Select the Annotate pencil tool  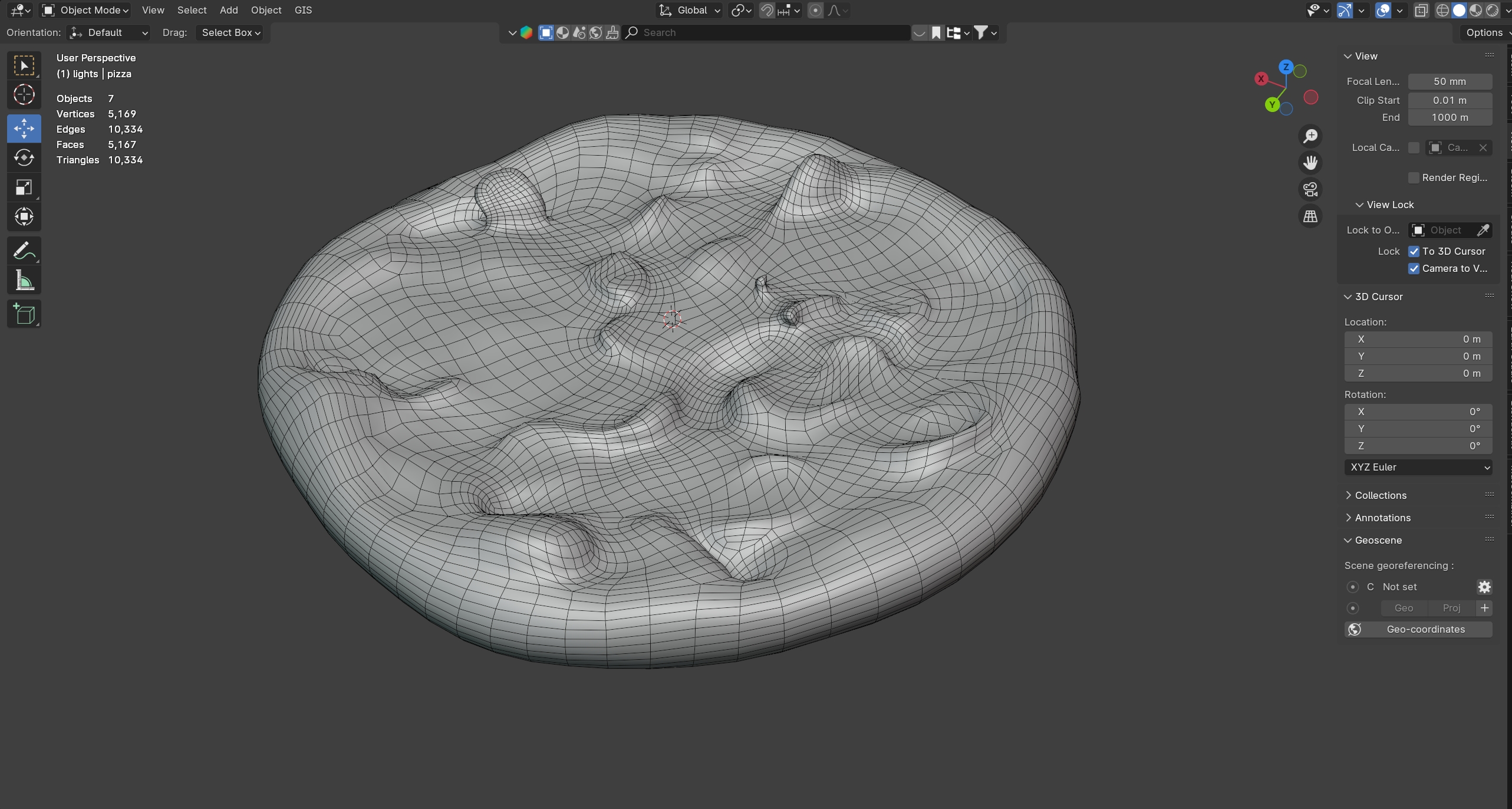point(24,251)
